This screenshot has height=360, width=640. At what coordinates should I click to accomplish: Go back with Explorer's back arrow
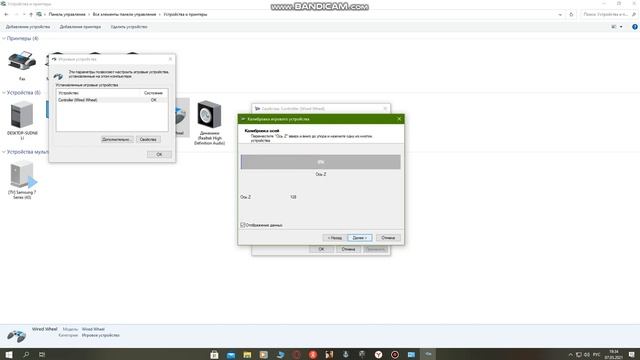point(6,14)
